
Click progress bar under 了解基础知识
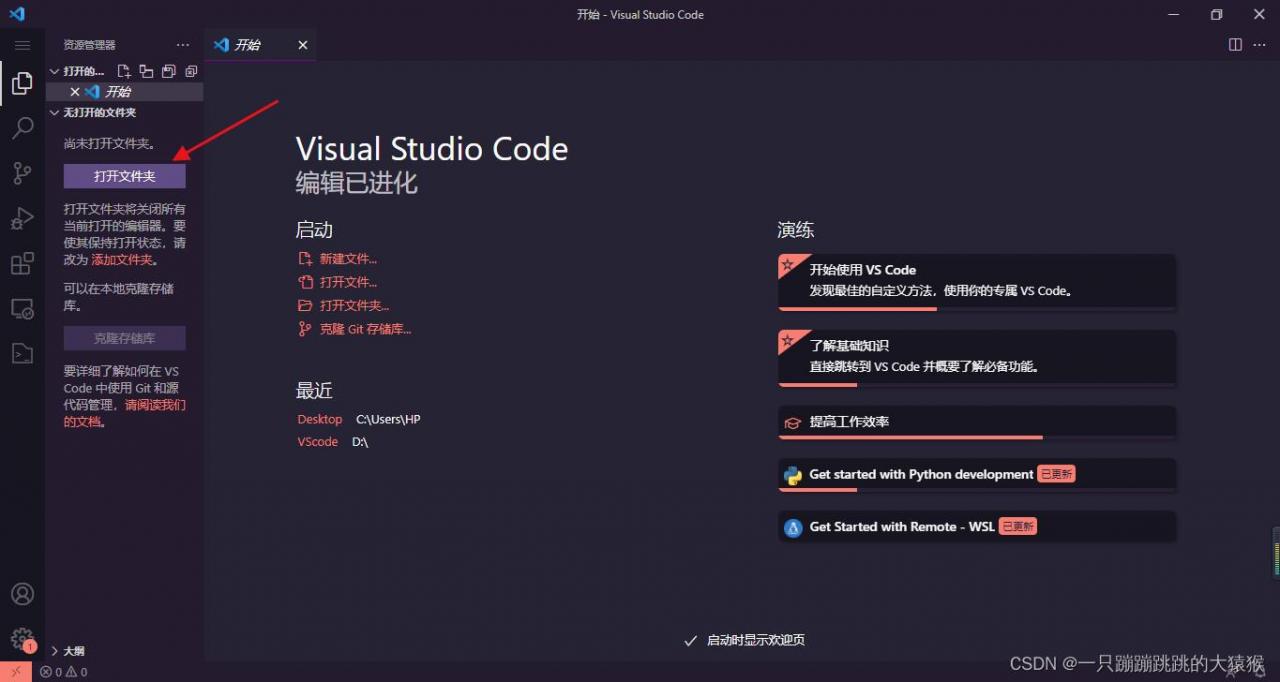(977, 385)
